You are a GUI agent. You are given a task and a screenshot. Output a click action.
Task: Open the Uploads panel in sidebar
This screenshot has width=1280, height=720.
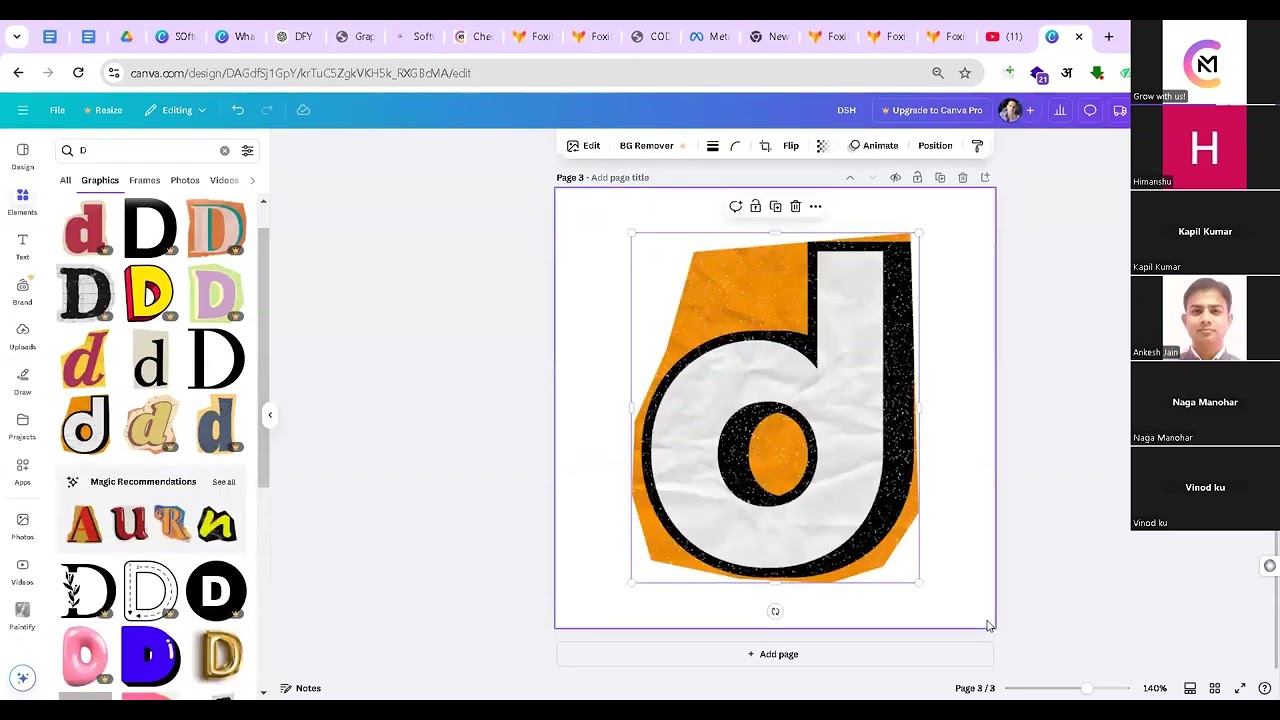click(x=22, y=337)
